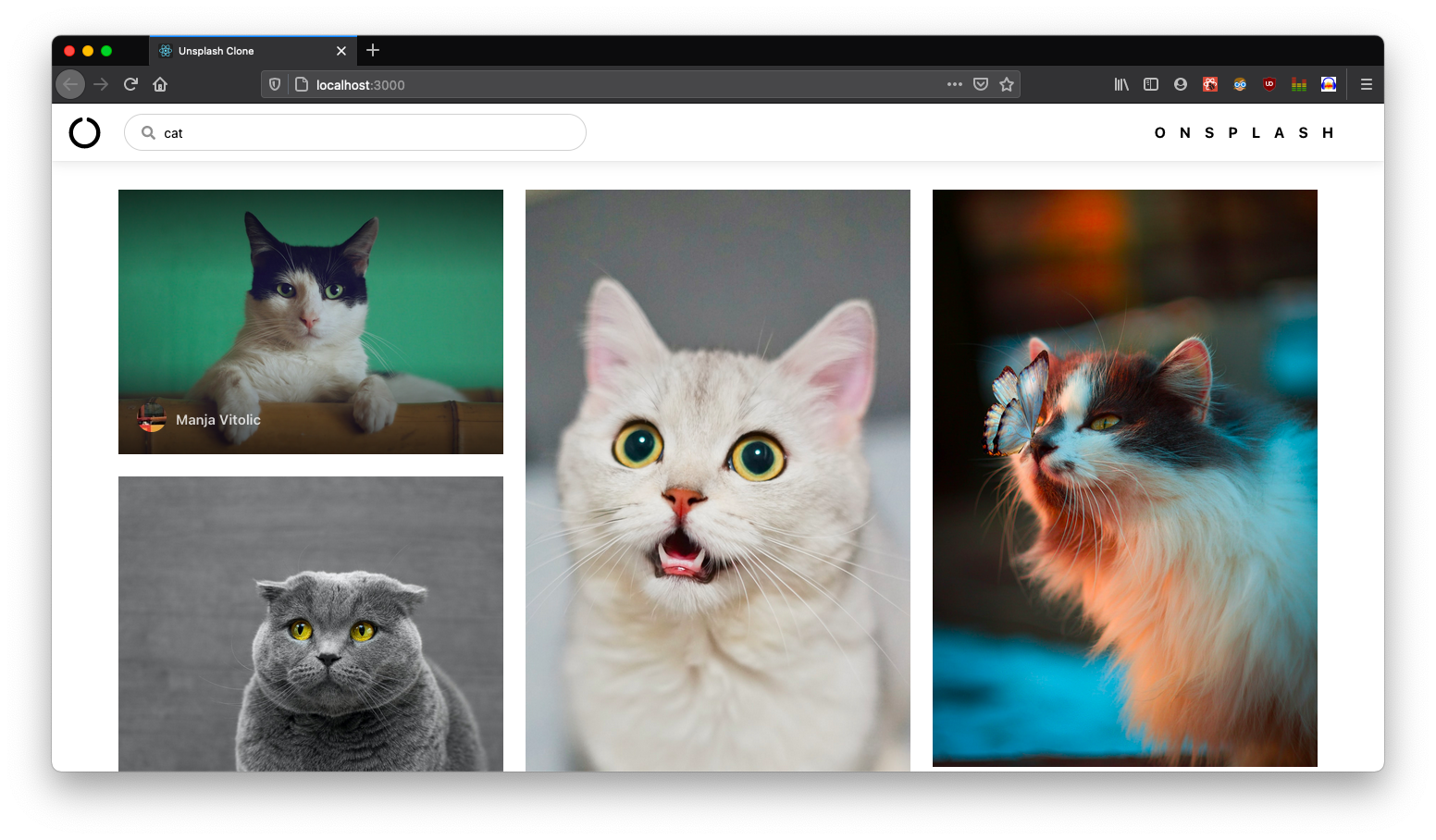Click the blue owl-face extension icon
Viewport: 1436px width, 840px height.
tap(1240, 84)
